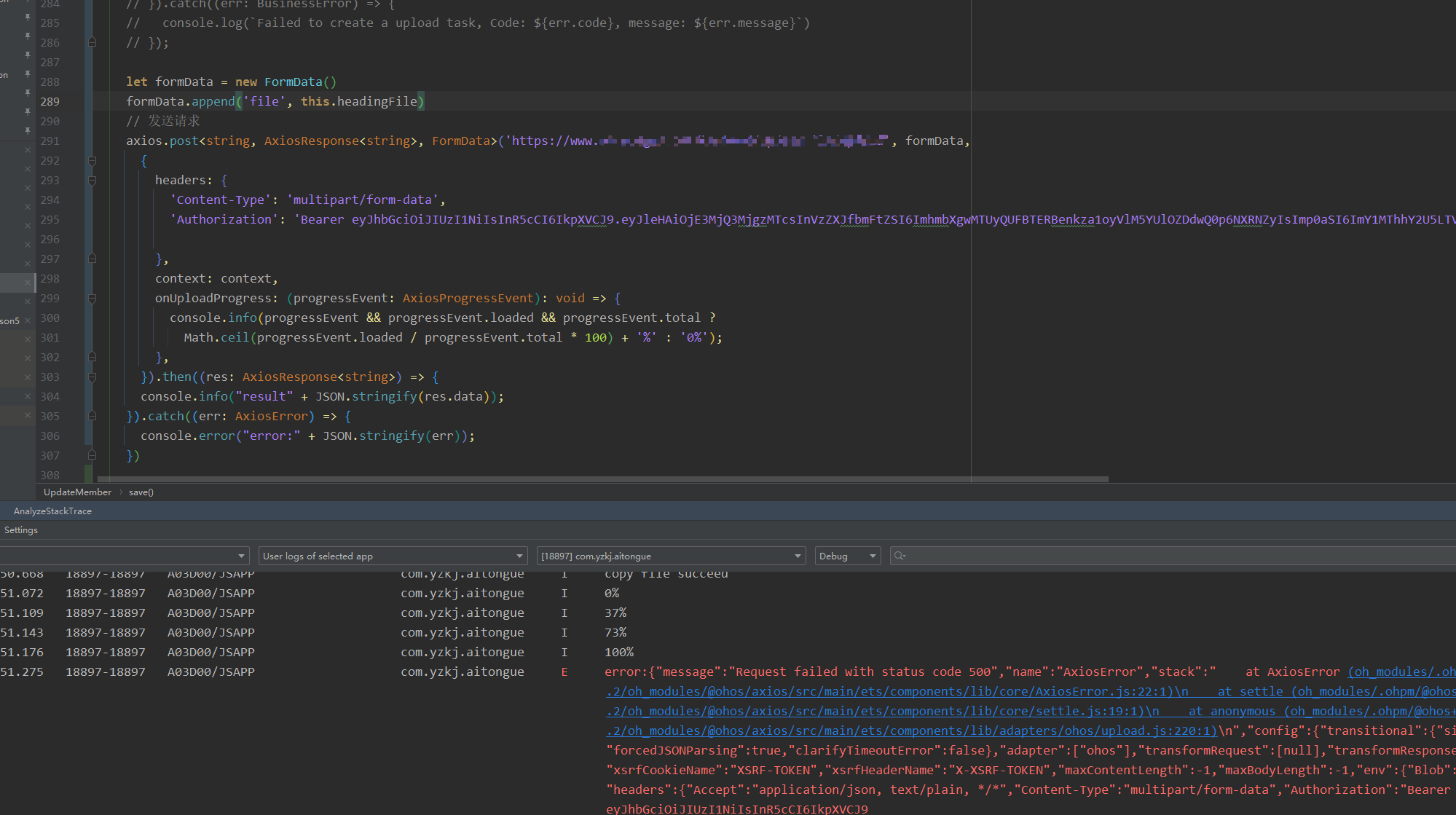Screen dimensions: 1456x815
Task: Click the 'AxiosError' type in the catch clause
Action: 272,416
